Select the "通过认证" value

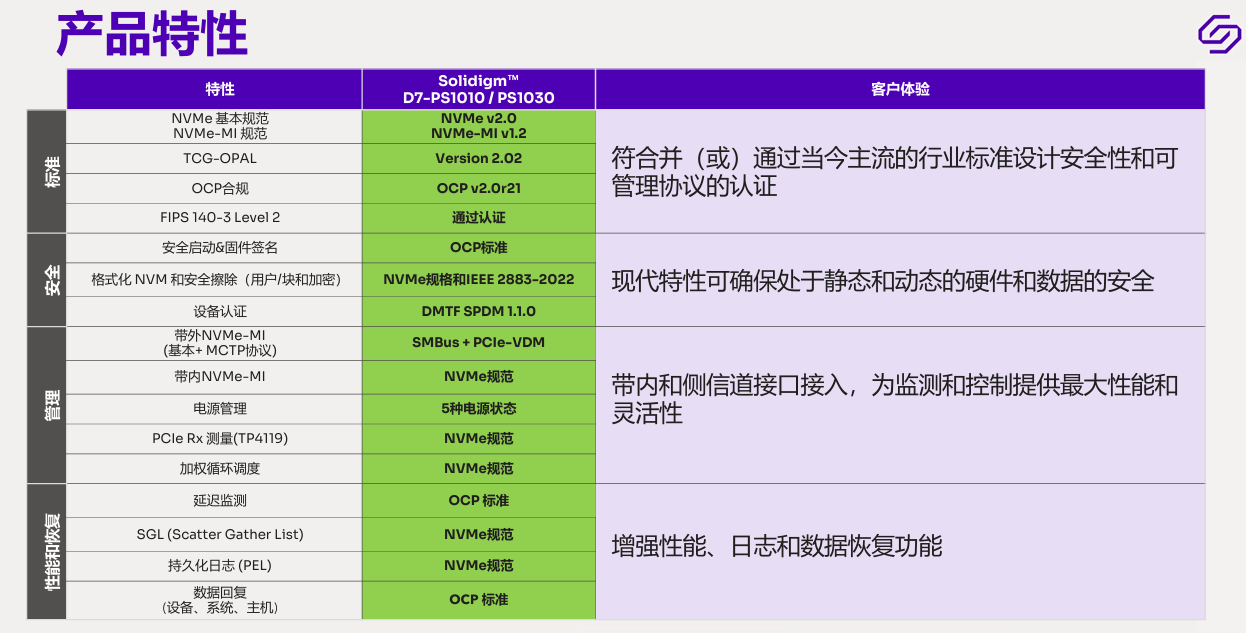pyautogui.click(x=478, y=218)
